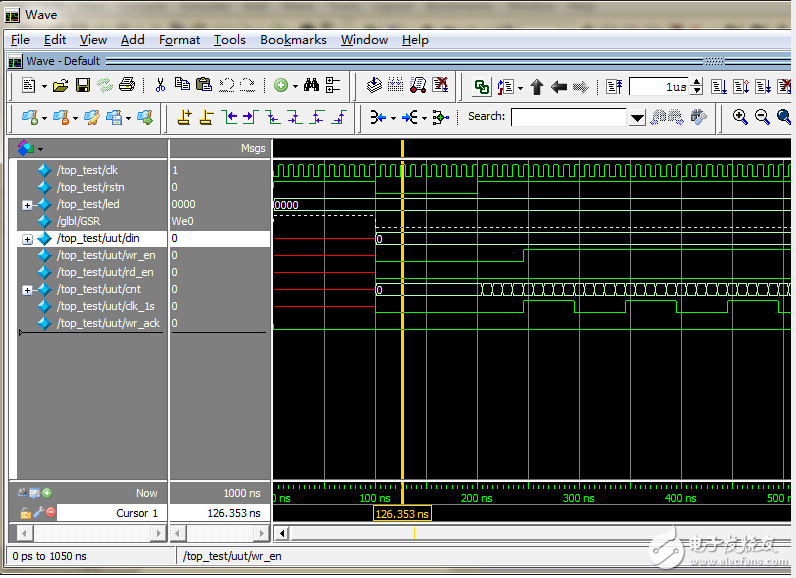
Task: Click the Zoom In magnifier icon
Action: [740, 117]
